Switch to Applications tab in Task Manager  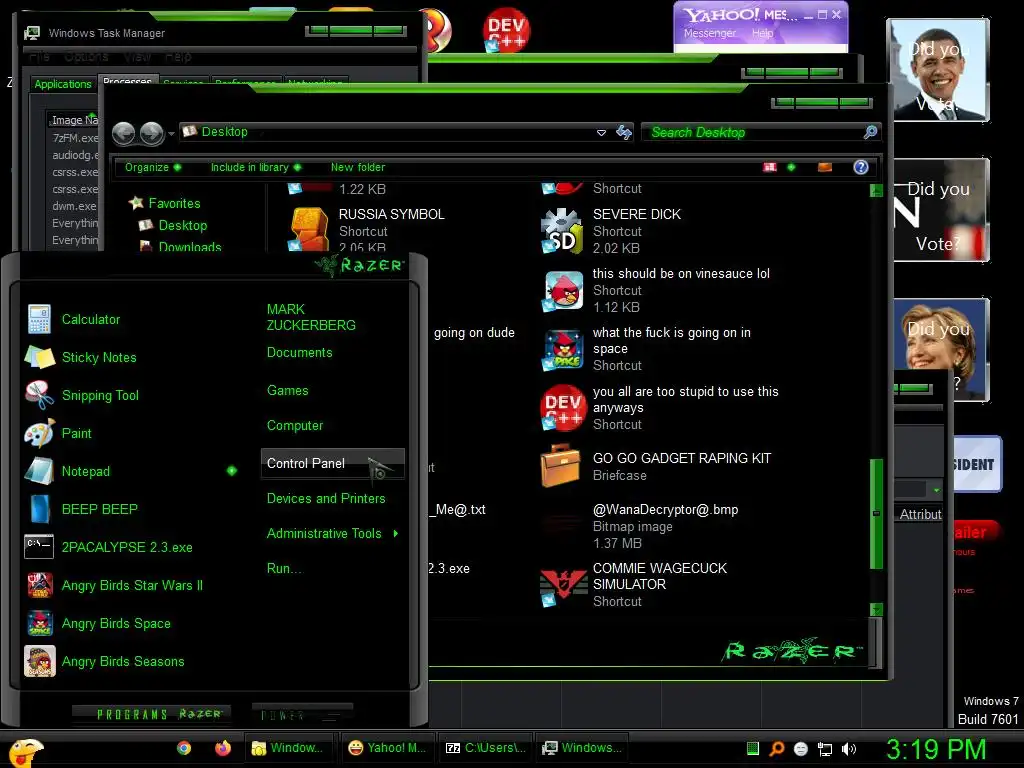(63, 84)
